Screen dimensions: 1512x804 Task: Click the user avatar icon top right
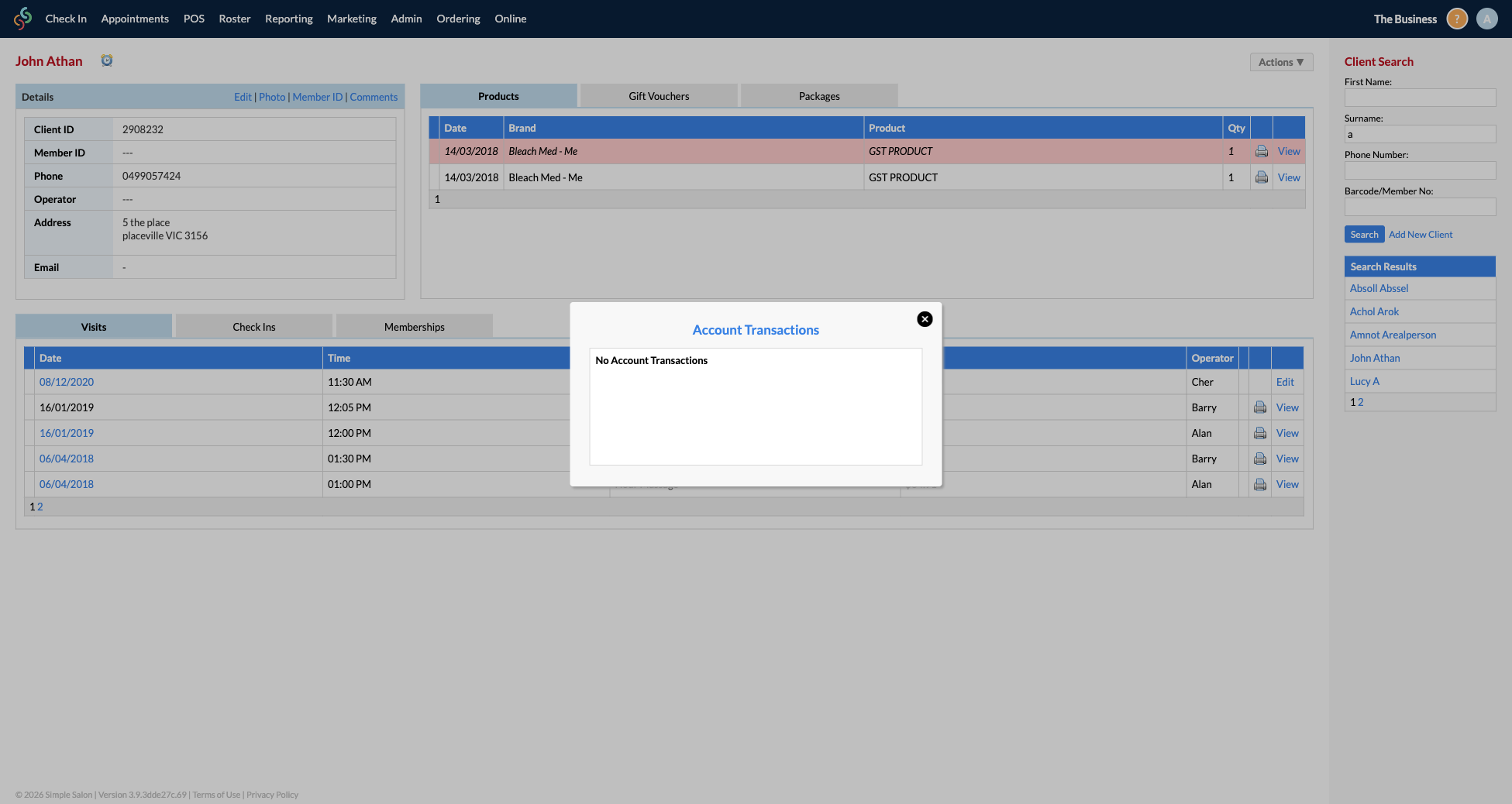tap(1486, 18)
